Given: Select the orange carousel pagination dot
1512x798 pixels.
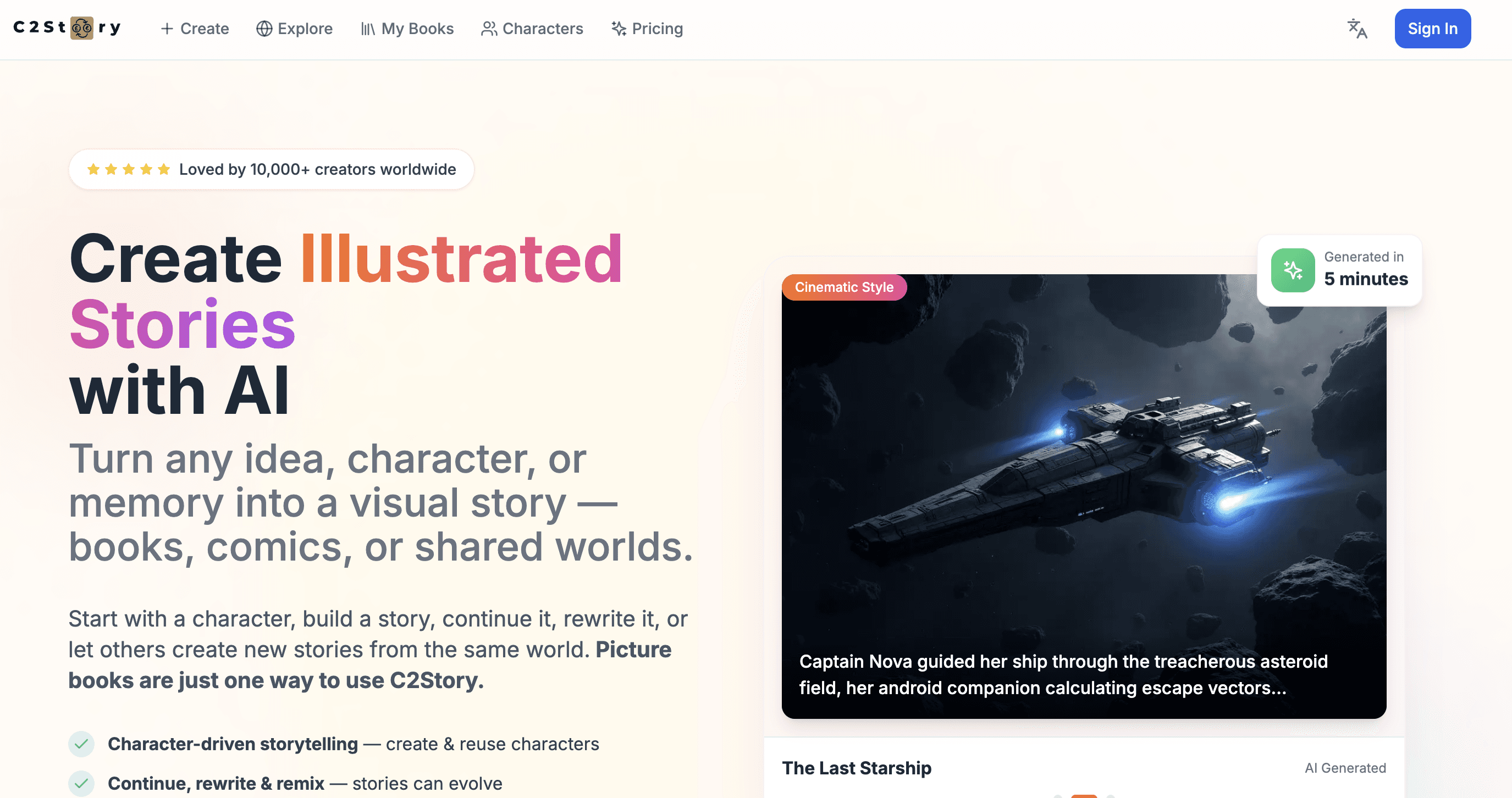Looking at the screenshot, I should (1084, 797).
